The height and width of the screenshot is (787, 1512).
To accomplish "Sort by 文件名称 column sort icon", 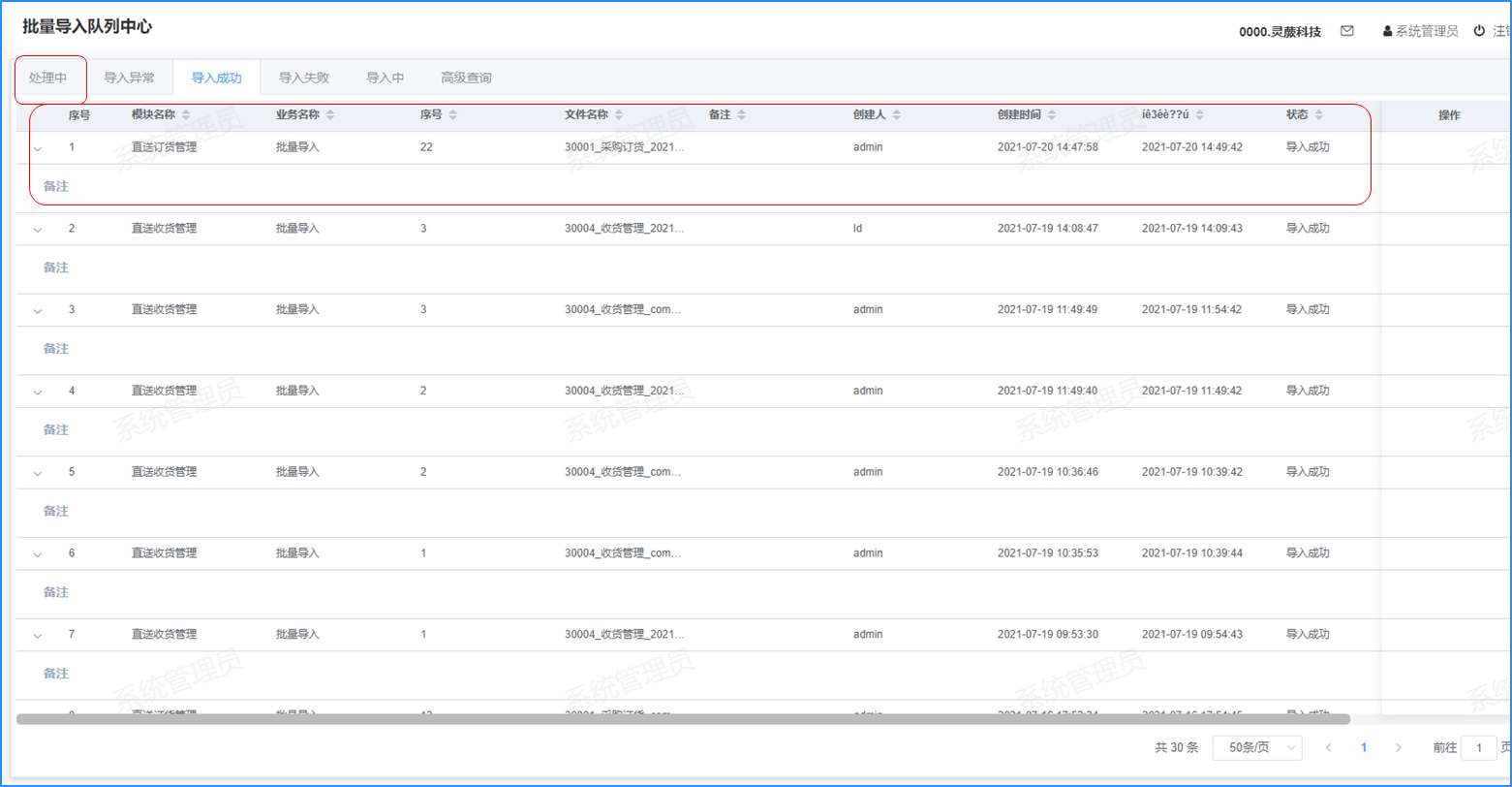I will [619, 115].
